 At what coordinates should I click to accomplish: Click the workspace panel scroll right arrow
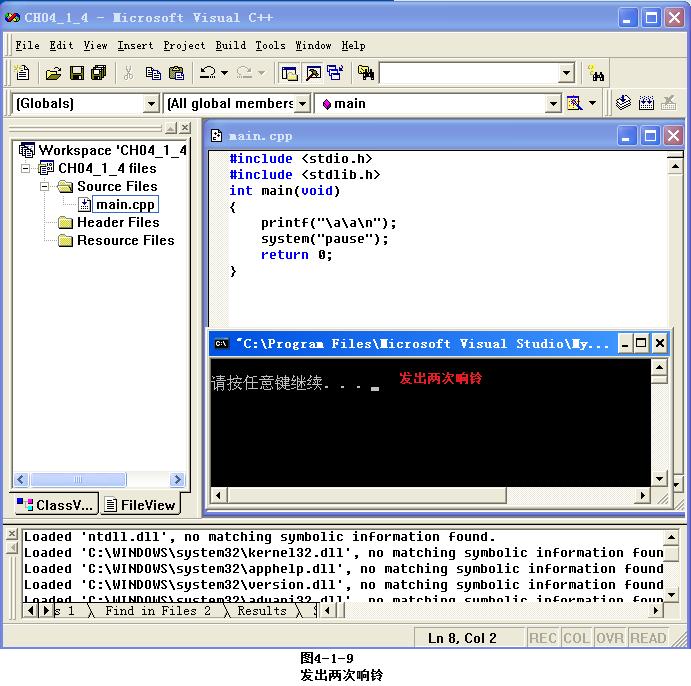click(177, 479)
